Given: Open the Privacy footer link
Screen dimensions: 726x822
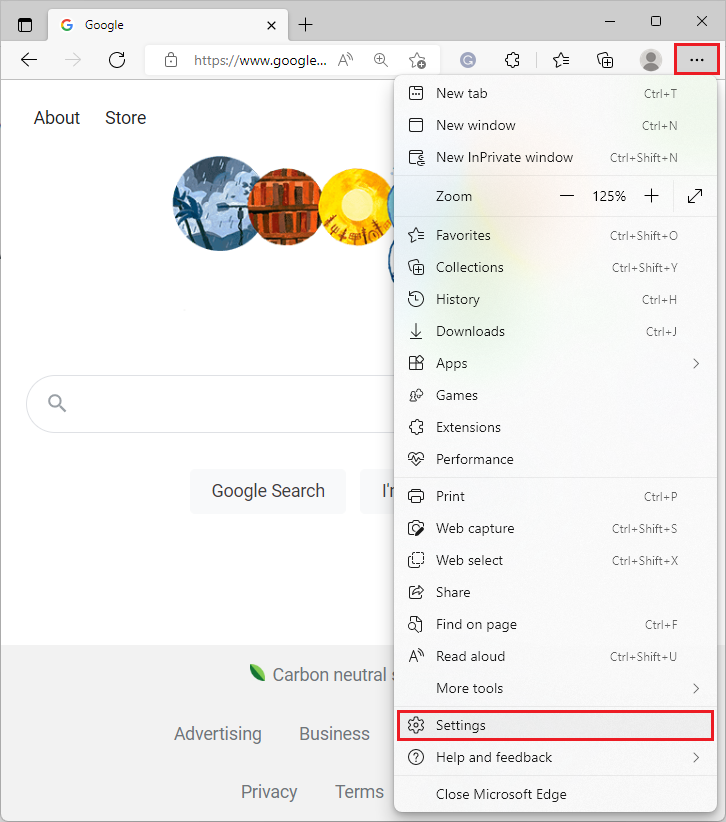Looking at the screenshot, I should point(269,792).
